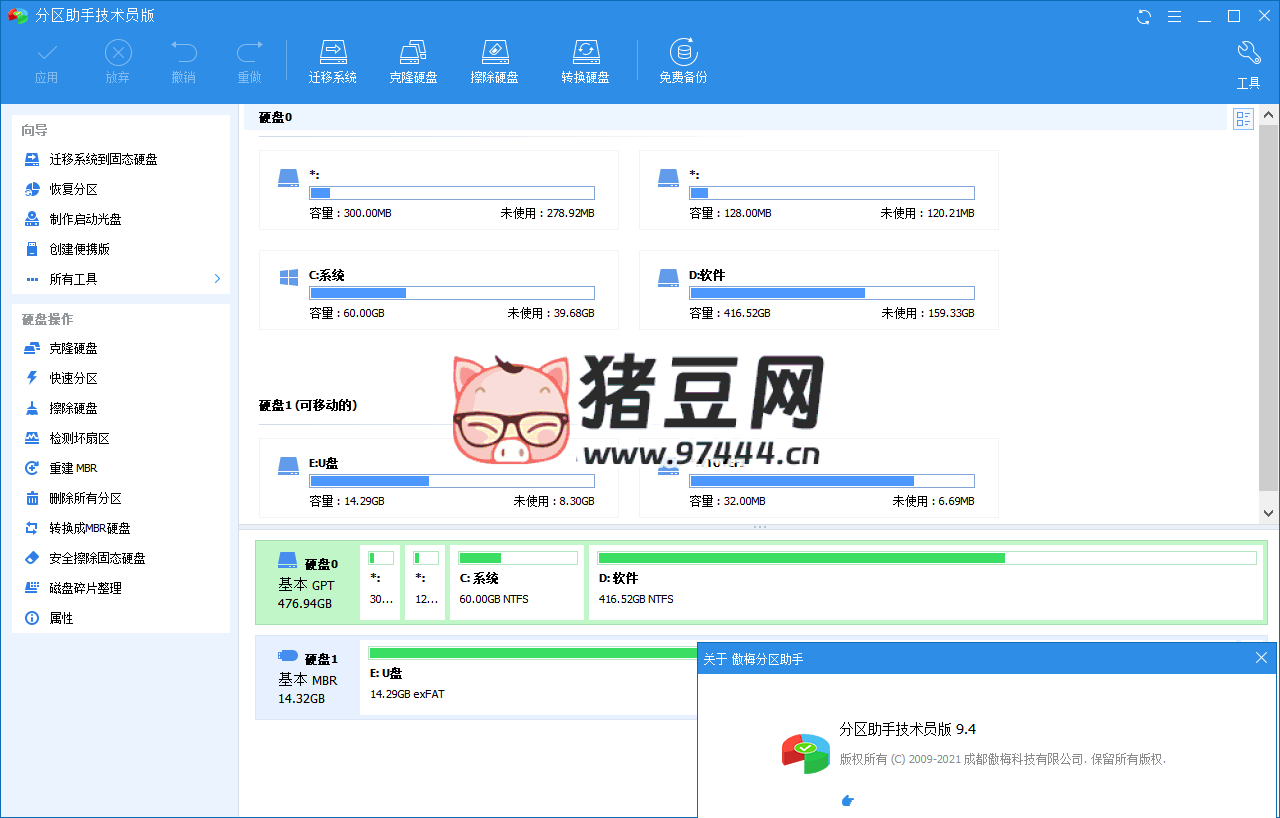
Task: Select the 迁移系统 migrate OS toolbar icon
Action: (333, 60)
